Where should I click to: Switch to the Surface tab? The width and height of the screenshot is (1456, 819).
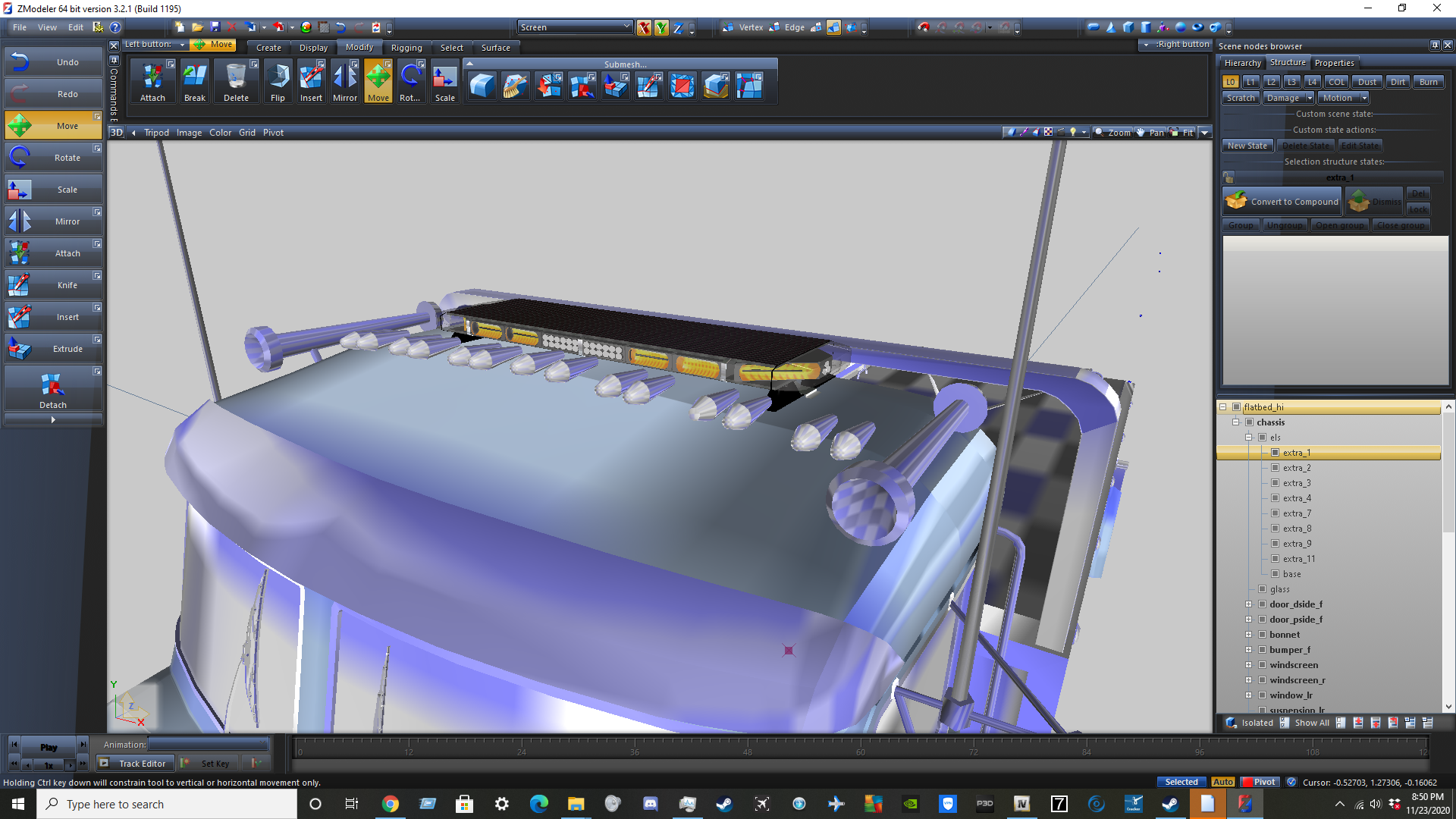point(495,48)
